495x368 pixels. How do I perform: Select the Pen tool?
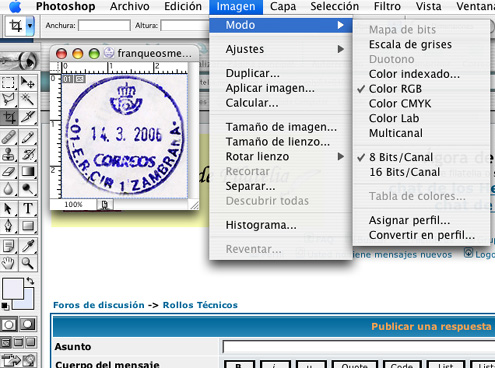tap(8, 226)
